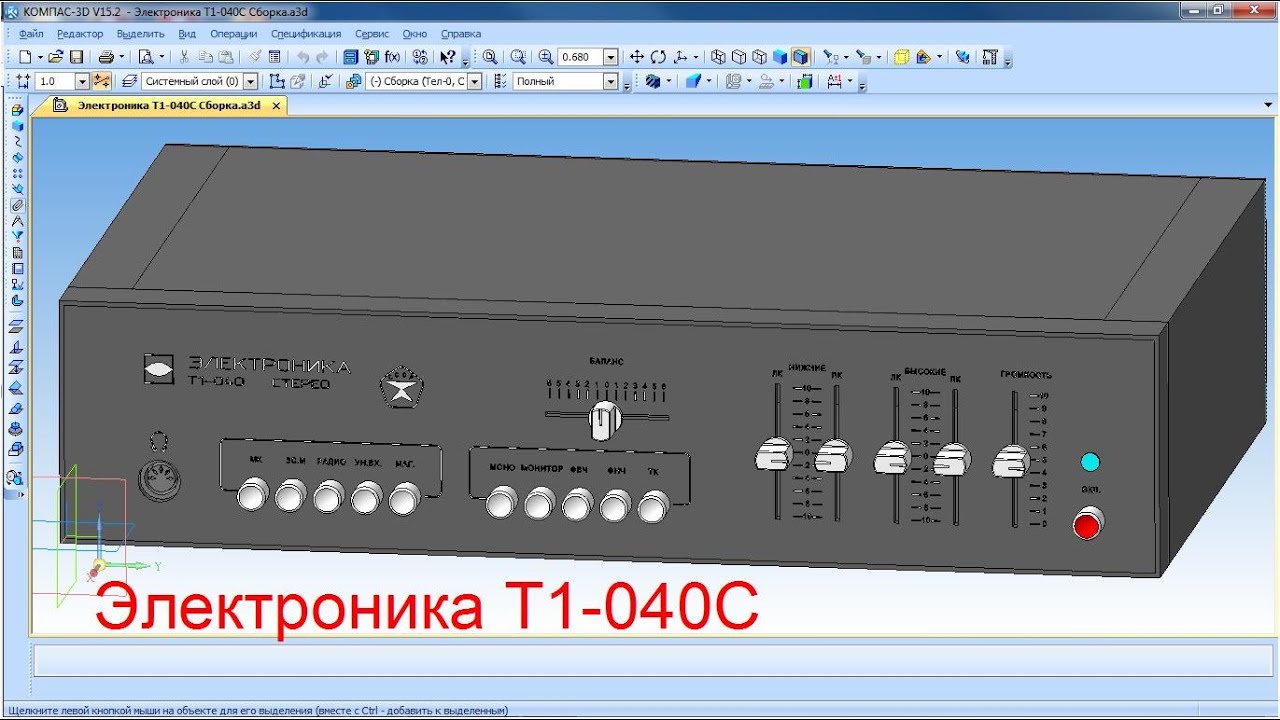Toggle the highlighted orthogonal drawing mode
The height and width of the screenshot is (720, 1280).
pyautogui.click(x=101, y=82)
